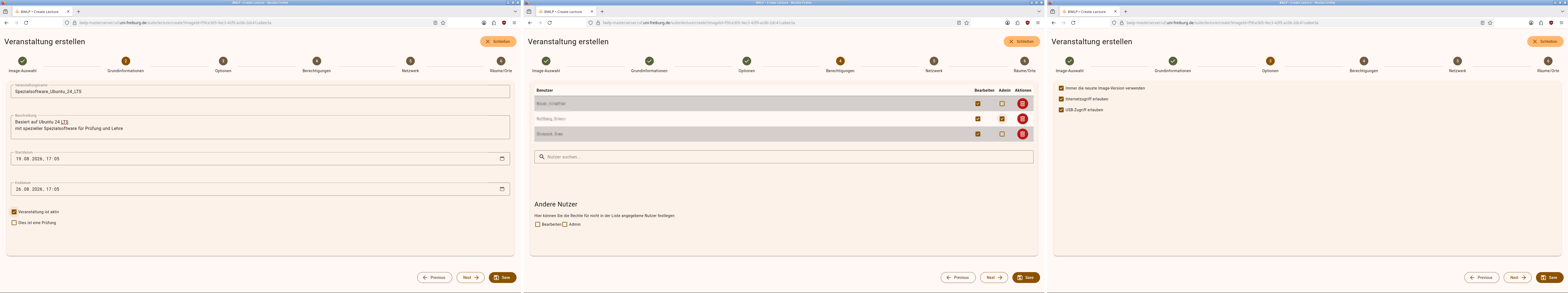
Task: Uncheck the ticked Admin box in user table
Action: [x=1002, y=119]
